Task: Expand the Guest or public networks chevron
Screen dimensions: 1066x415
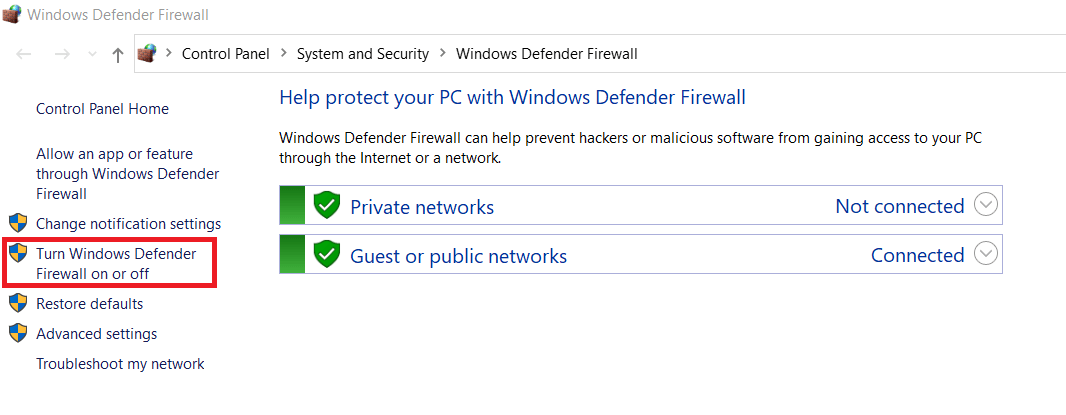Action: 986,254
